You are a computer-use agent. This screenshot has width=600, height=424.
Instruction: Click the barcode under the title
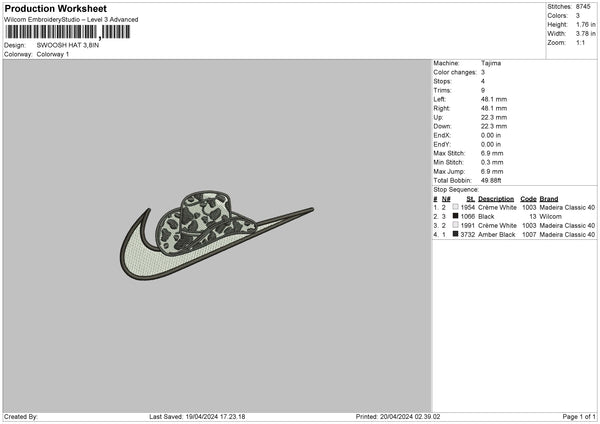pyautogui.click(x=68, y=32)
